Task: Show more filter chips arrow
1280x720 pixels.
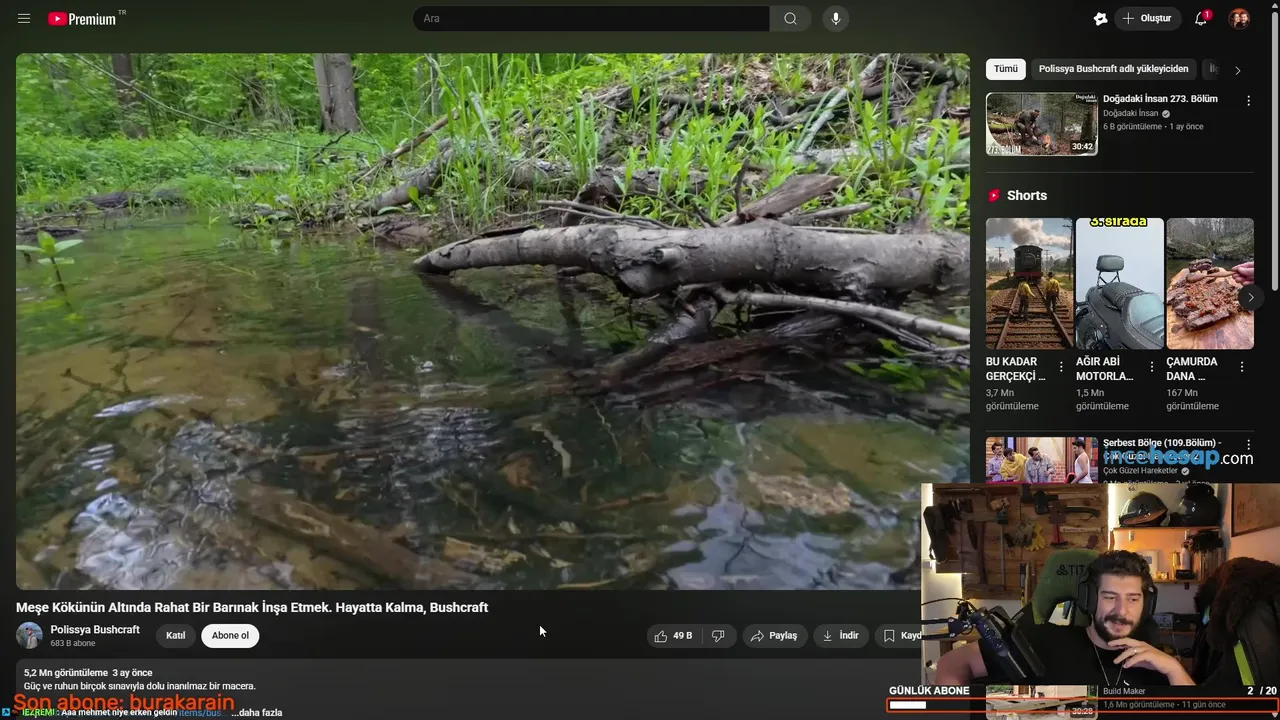Action: [1238, 70]
